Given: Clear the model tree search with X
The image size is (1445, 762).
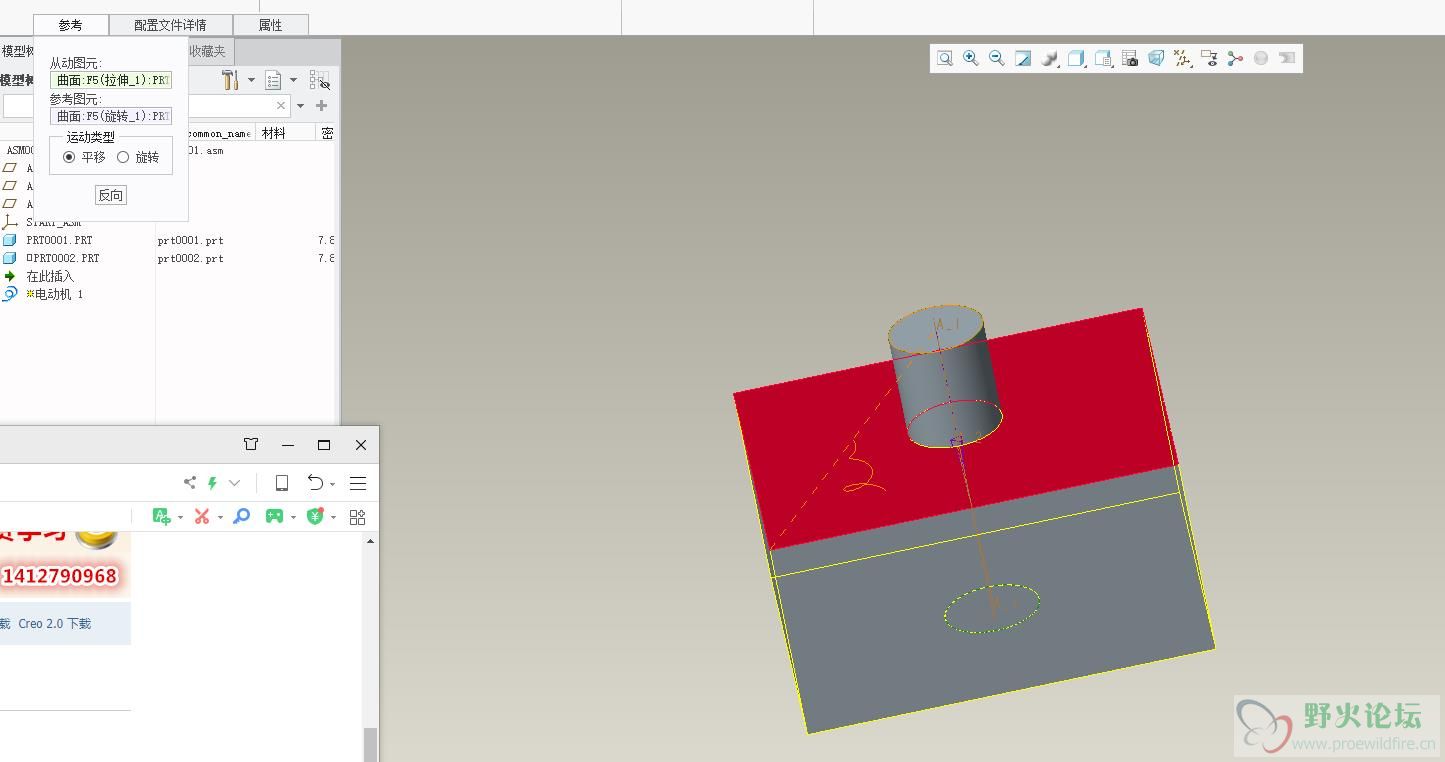Looking at the screenshot, I should click(x=281, y=106).
